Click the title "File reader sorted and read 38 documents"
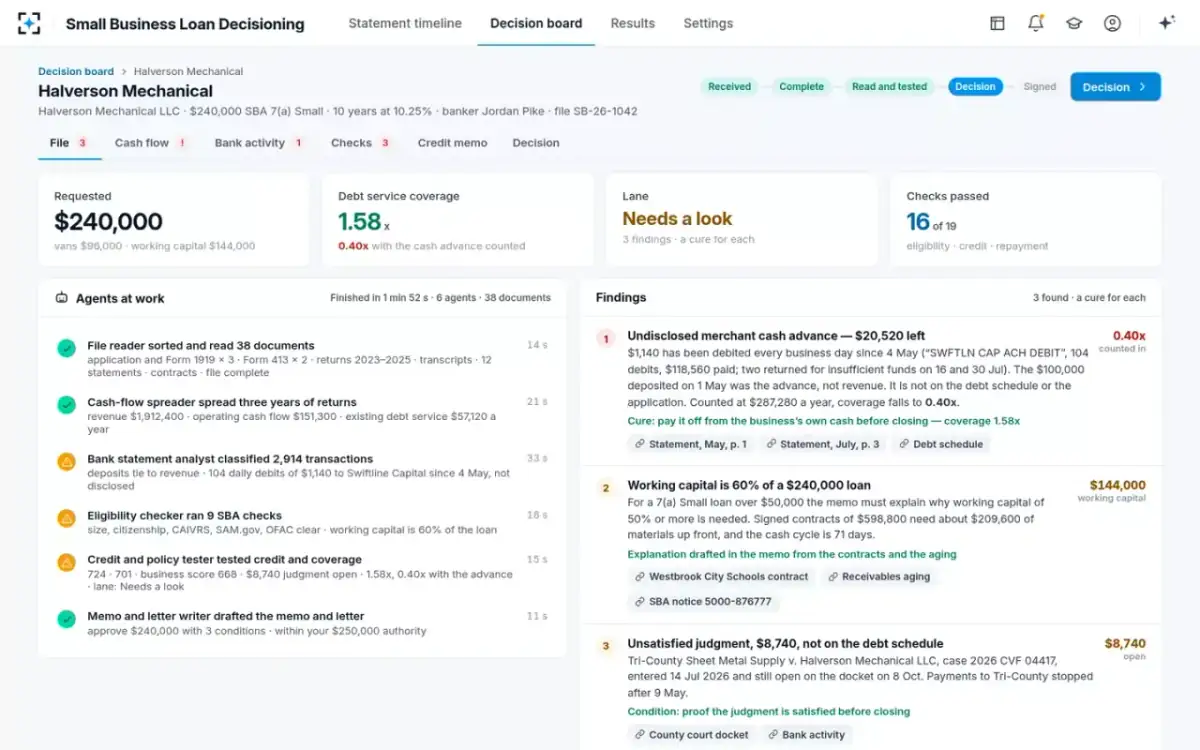The image size is (1200, 750). [201, 346]
